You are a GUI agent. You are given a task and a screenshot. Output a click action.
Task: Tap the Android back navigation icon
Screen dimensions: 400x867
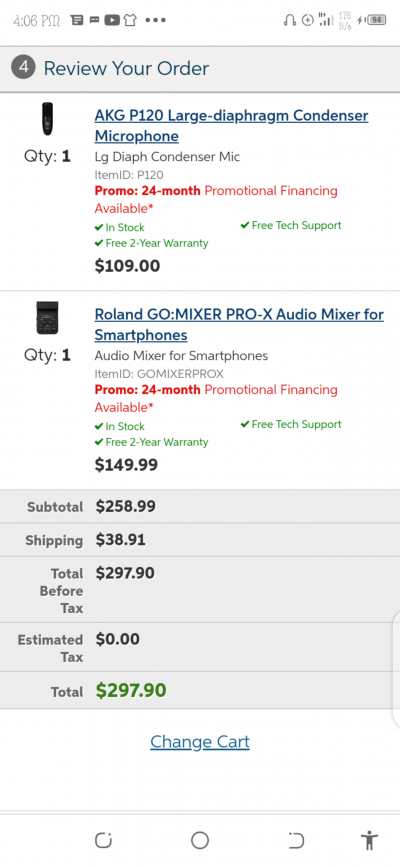tap(297, 840)
